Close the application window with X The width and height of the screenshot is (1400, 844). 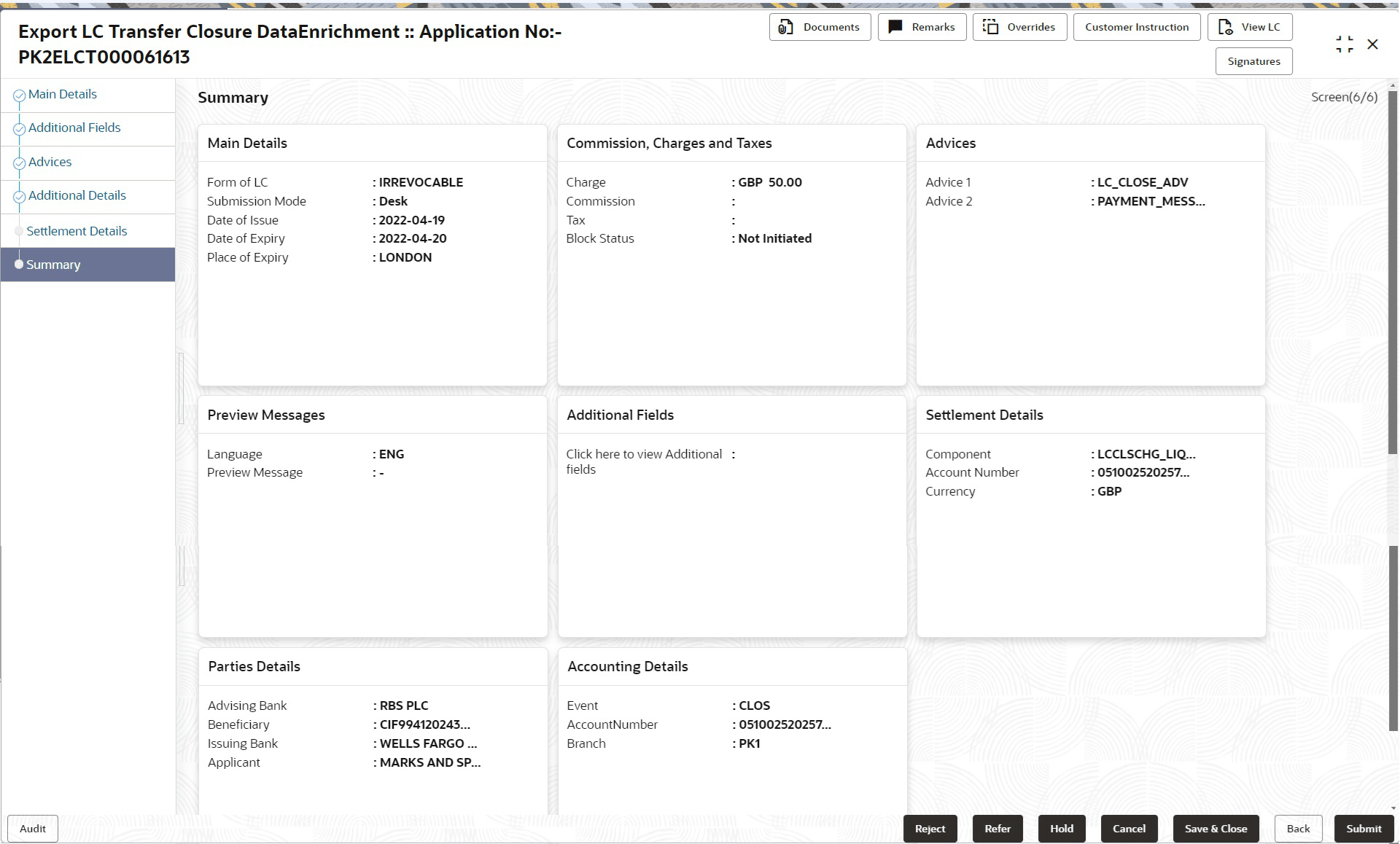[x=1372, y=44]
